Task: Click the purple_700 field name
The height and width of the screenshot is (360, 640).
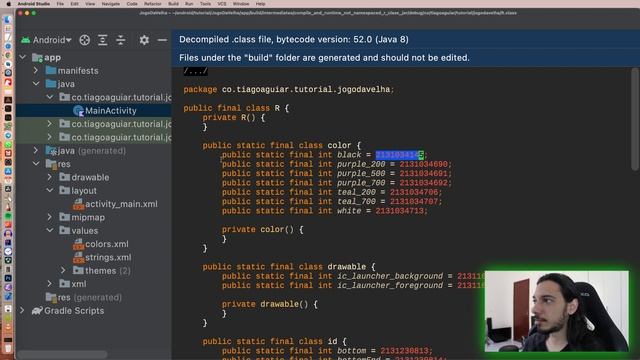Action: [x=361, y=183]
